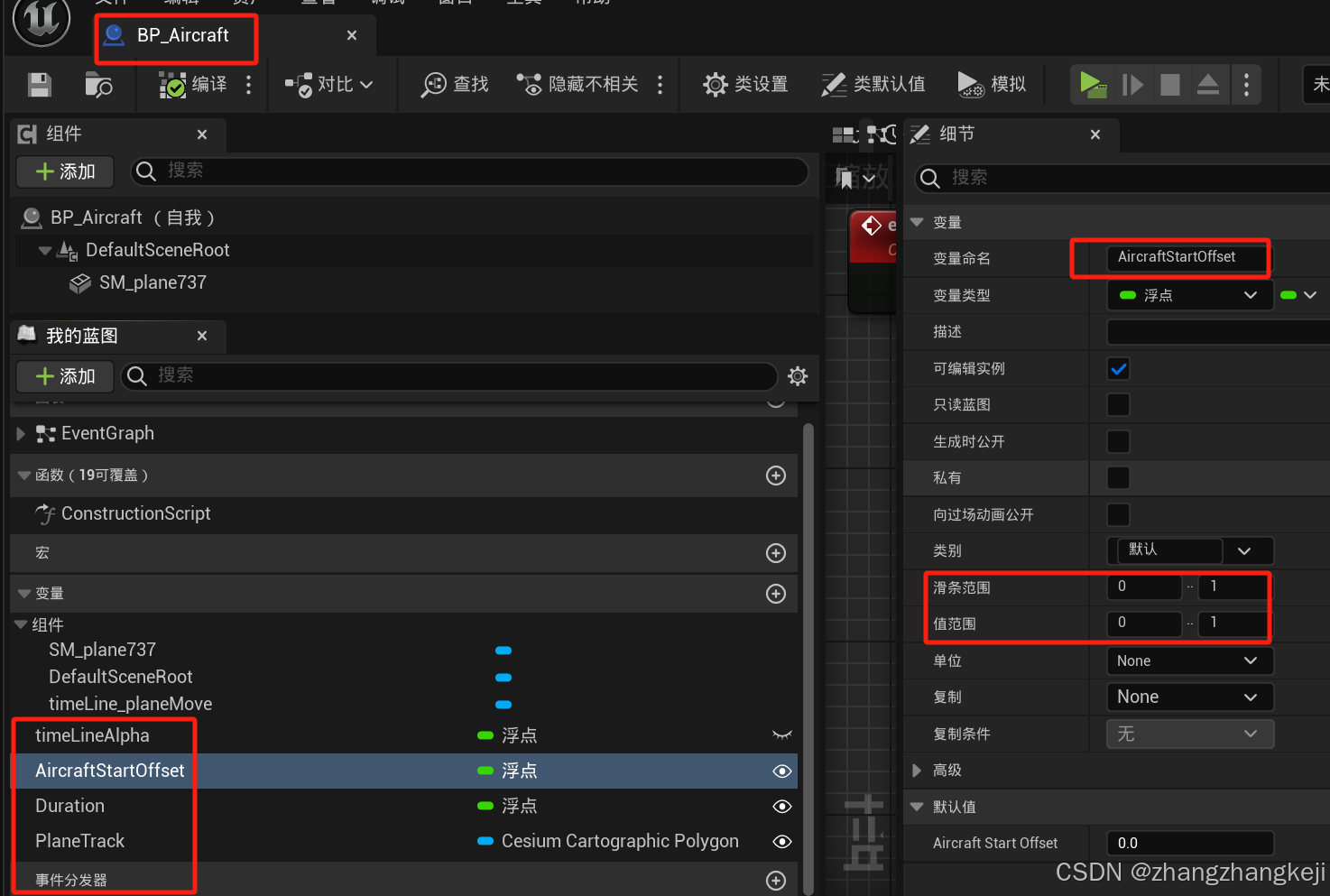Image resolution: width=1330 pixels, height=896 pixels.
Task: Open 类设置 class settings
Action: (x=745, y=85)
